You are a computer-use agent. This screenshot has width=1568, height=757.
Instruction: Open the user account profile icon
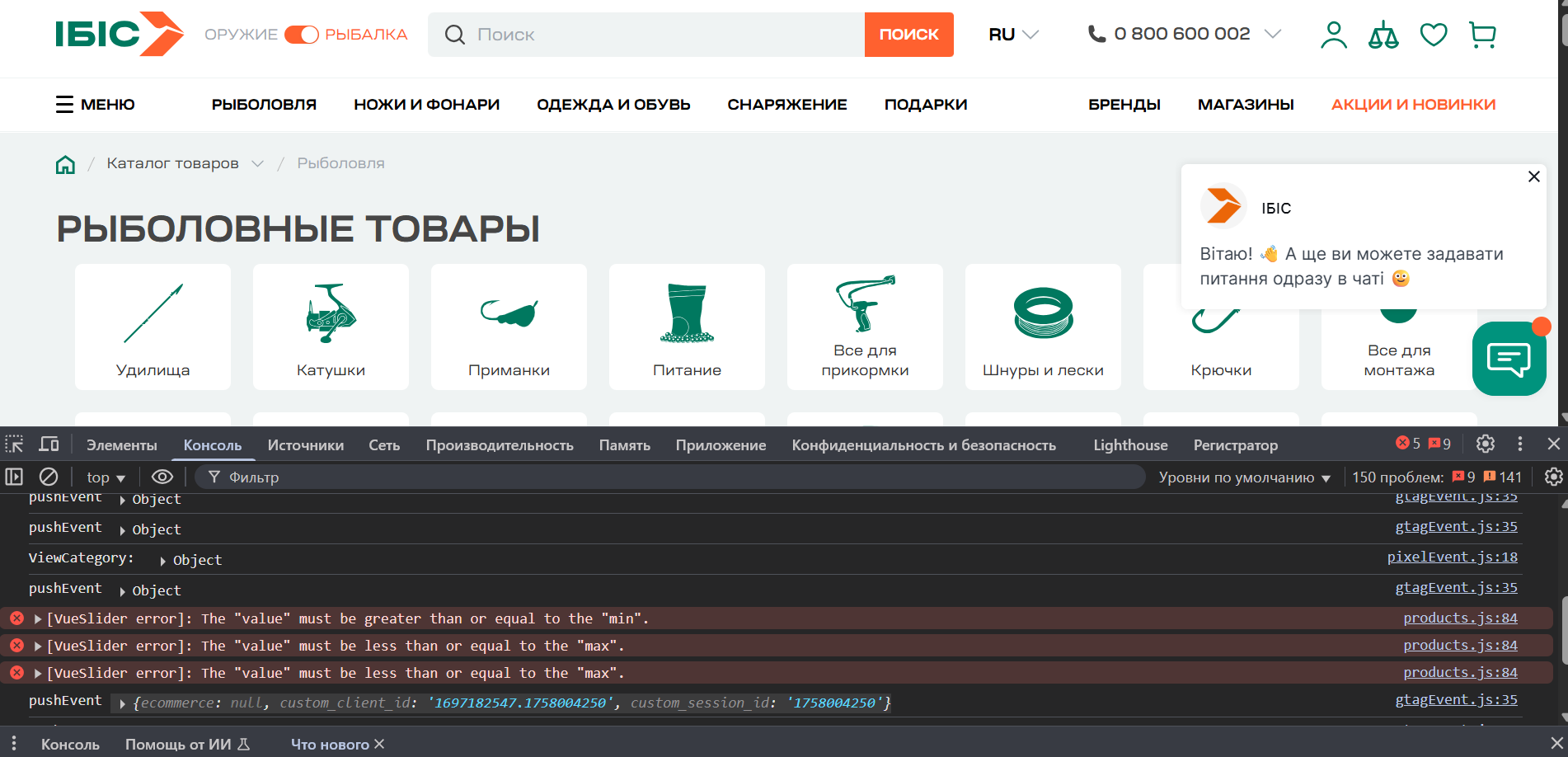[x=1333, y=35]
